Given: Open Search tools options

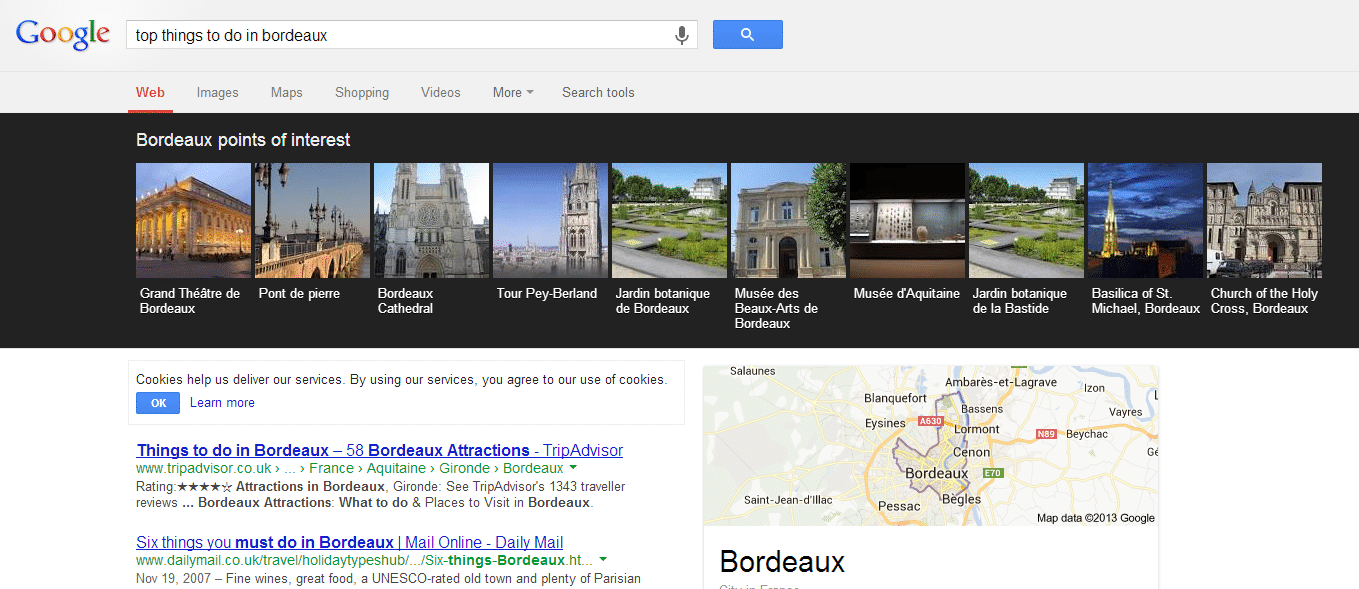Looking at the screenshot, I should 598,92.
